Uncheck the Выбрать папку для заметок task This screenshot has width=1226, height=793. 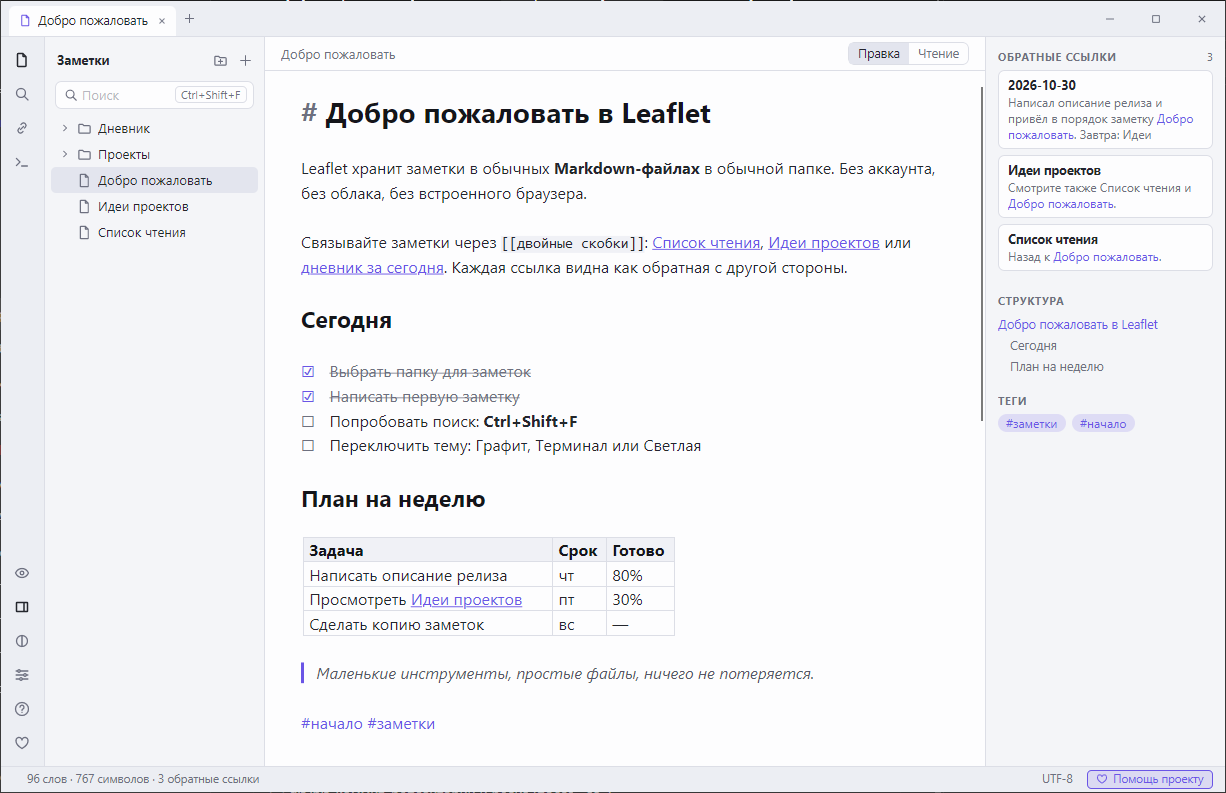tap(308, 372)
